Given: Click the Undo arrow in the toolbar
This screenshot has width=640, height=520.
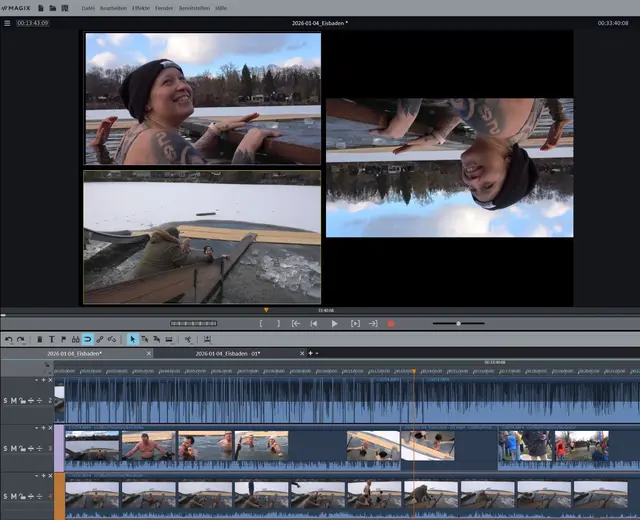Looking at the screenshot, I should coord(8,339).
